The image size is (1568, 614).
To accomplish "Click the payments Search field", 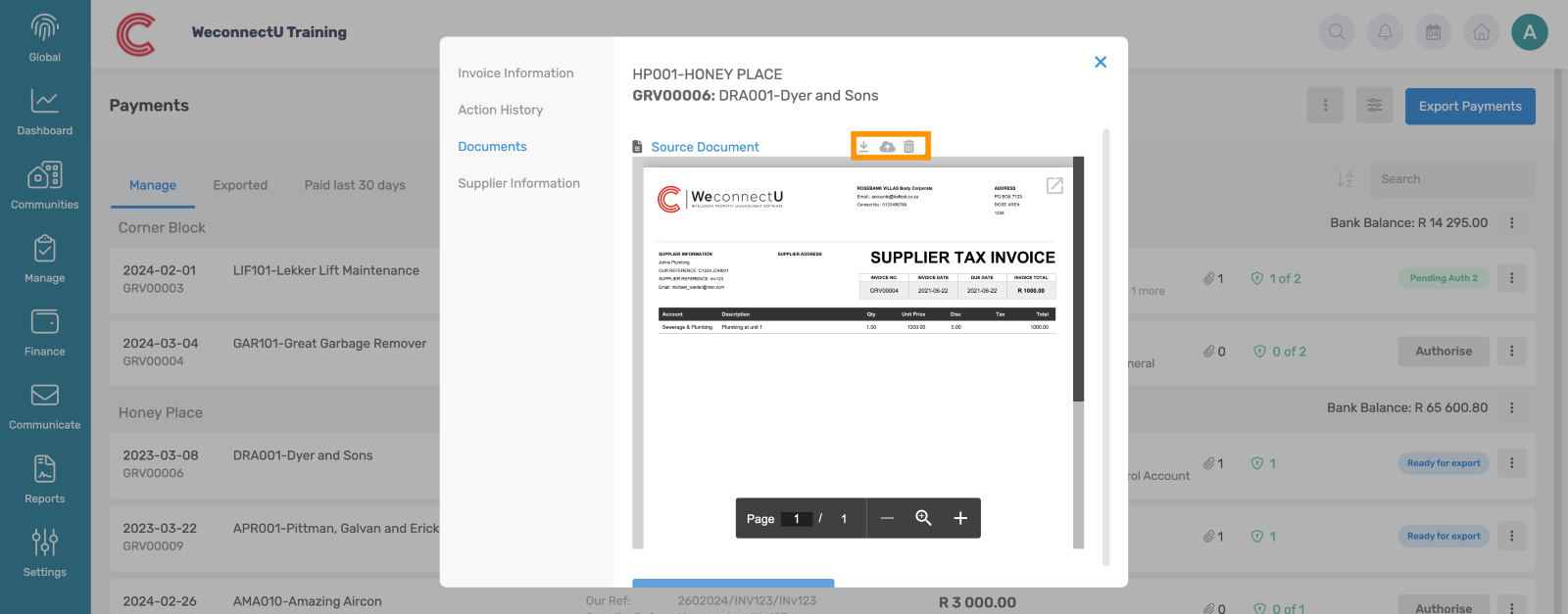I will coord(1452,179).
